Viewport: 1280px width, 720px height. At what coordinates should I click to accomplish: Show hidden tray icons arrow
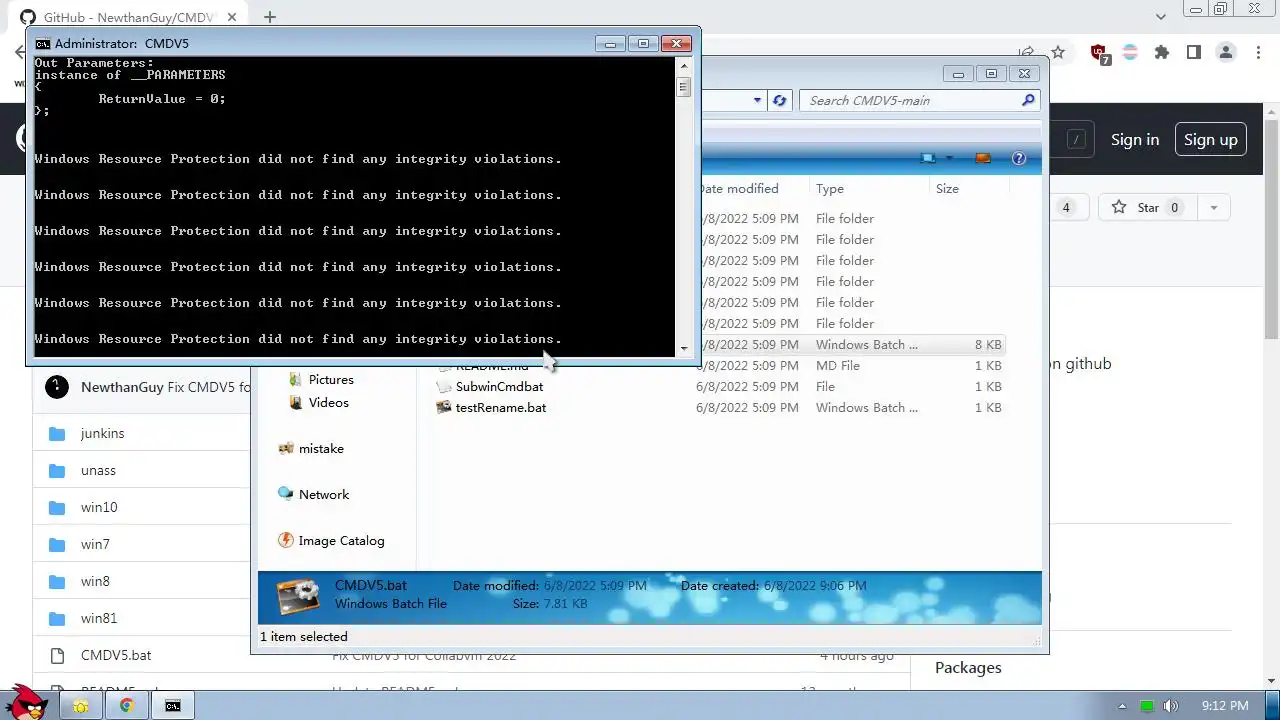coord(1123,706)
